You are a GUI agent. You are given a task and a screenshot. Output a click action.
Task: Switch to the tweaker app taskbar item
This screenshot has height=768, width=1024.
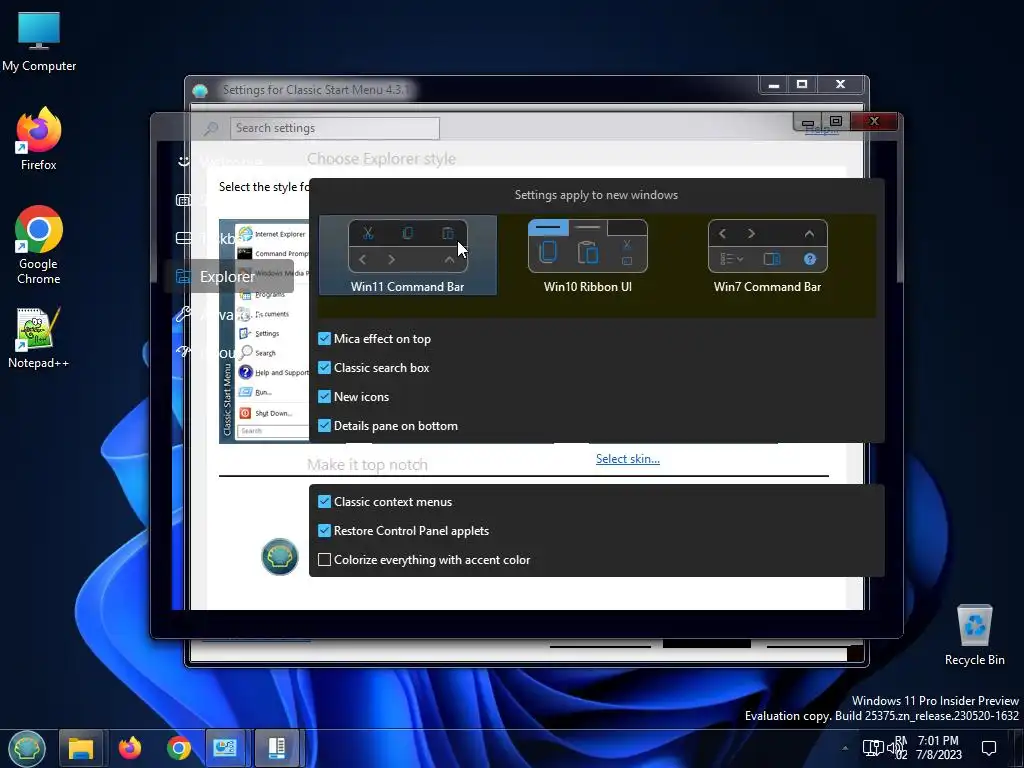coord(276,748)
